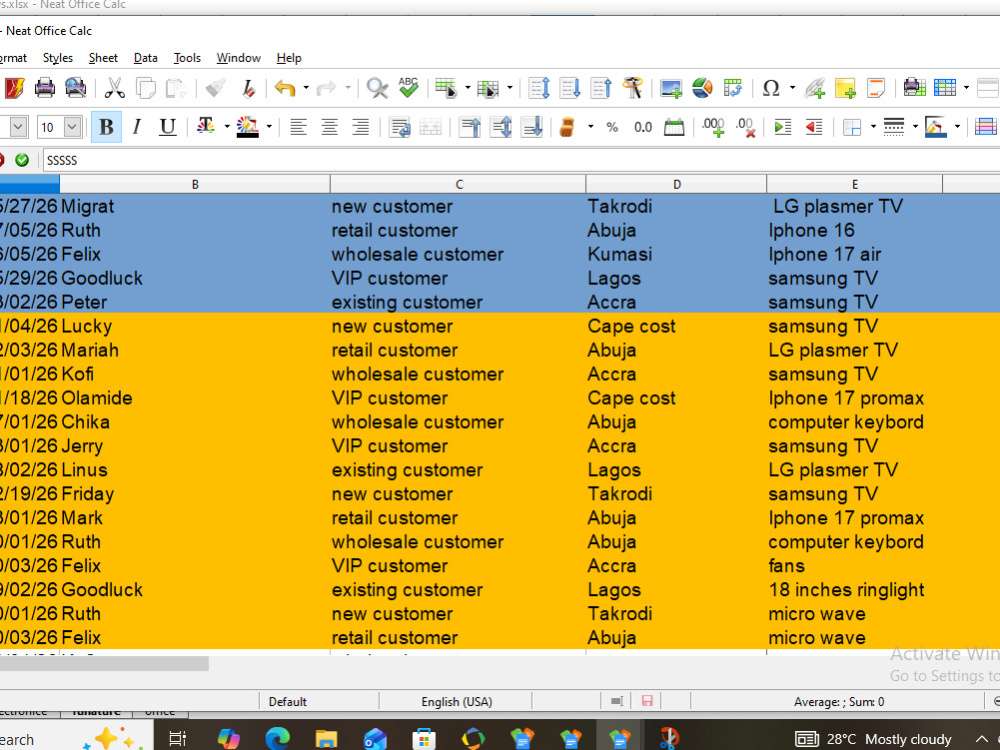Image resolution: width=1000 pixels, height=750 pixels.
Task: Click the English (USA) language status field
Action: click(x=457, y=702)
